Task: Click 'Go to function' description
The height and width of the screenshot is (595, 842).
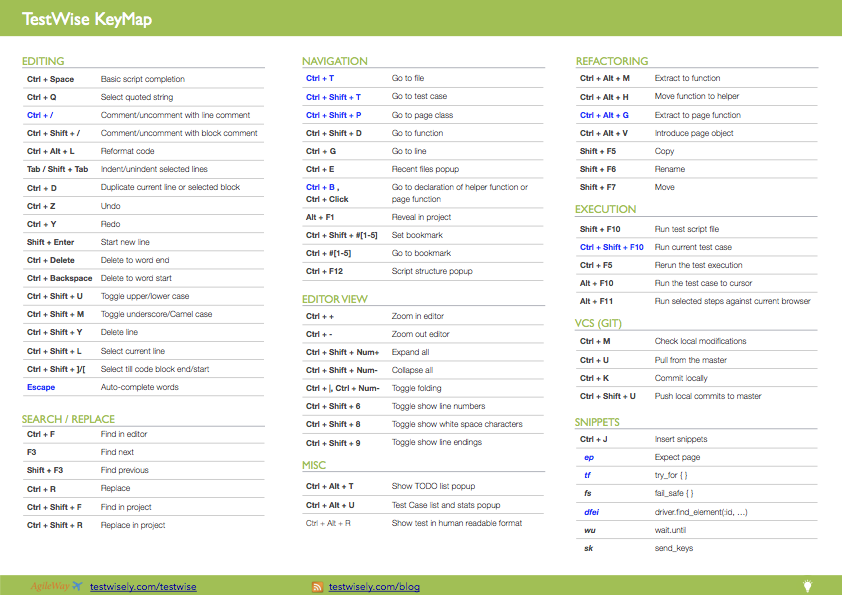Action: 417,133
